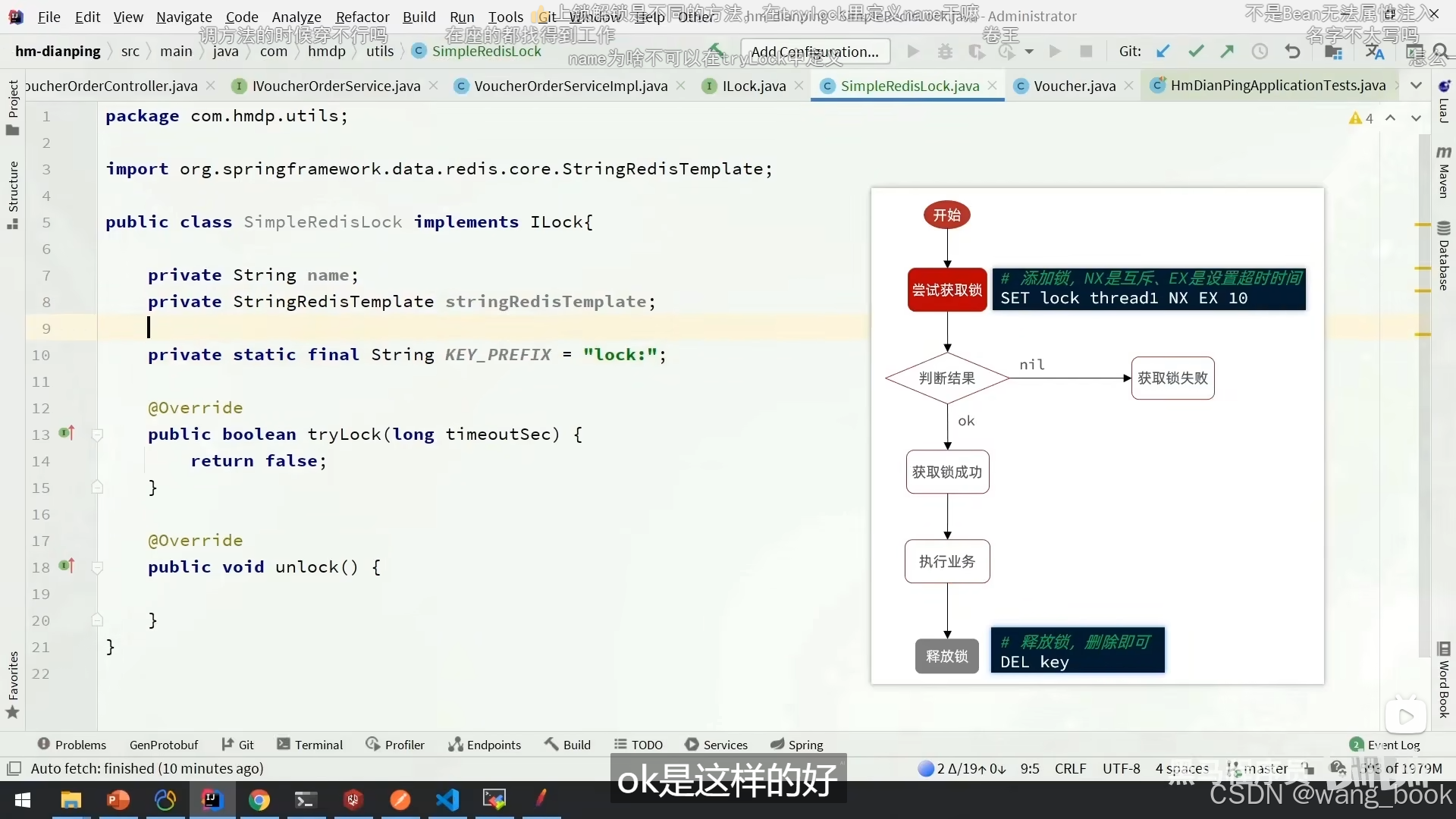
Task: Click the rollback undo arrow icon
Action: 1293,52
